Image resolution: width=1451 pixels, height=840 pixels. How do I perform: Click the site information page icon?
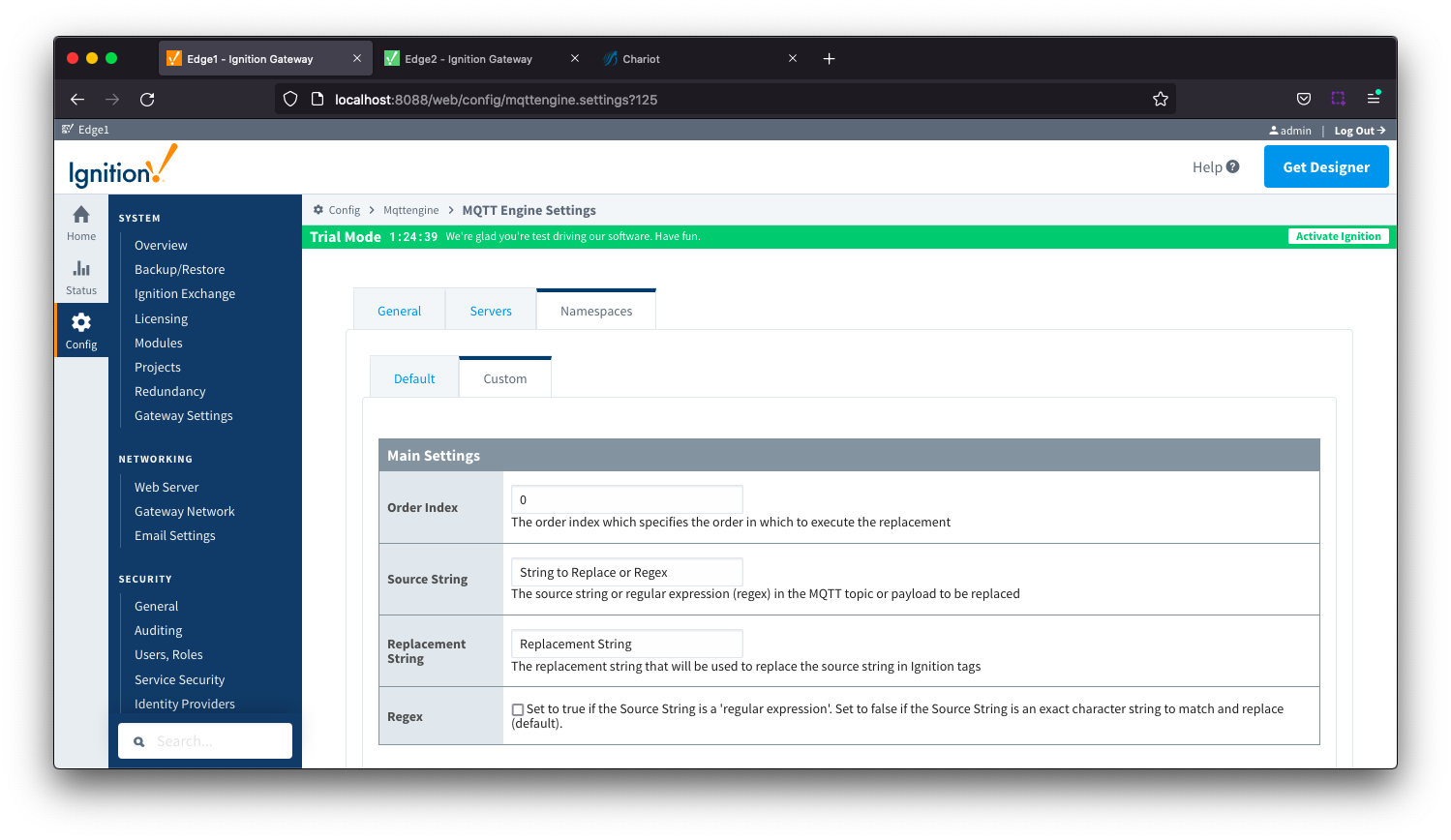(x=317, y=99)
